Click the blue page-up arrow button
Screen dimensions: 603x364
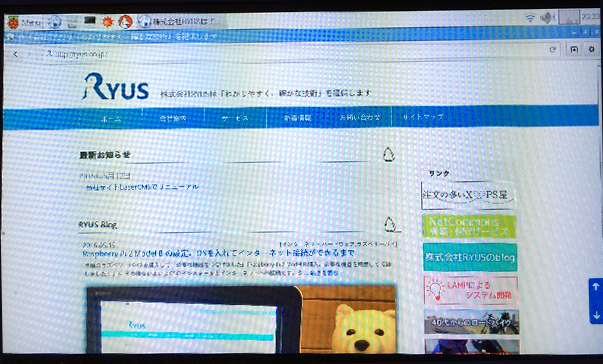pos(596,287)
